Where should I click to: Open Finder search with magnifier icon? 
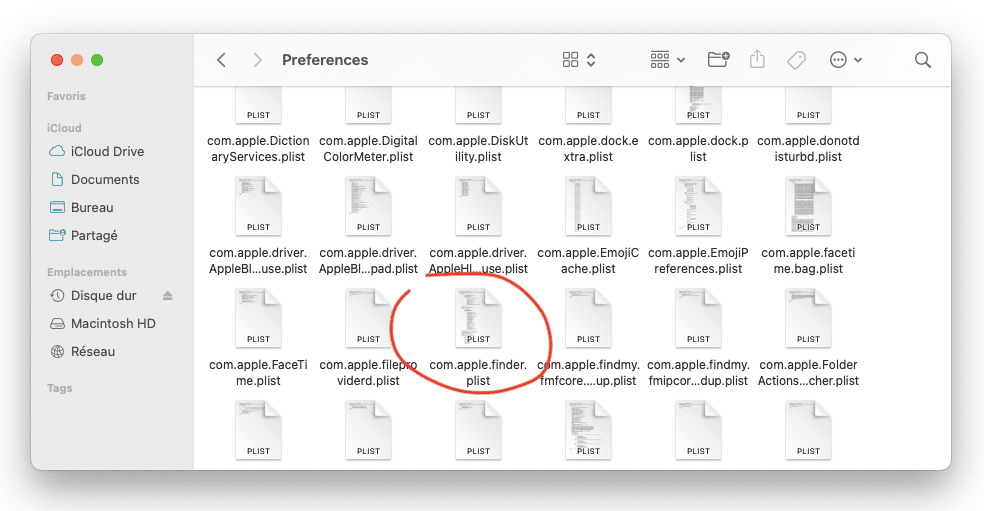[922, 60]
